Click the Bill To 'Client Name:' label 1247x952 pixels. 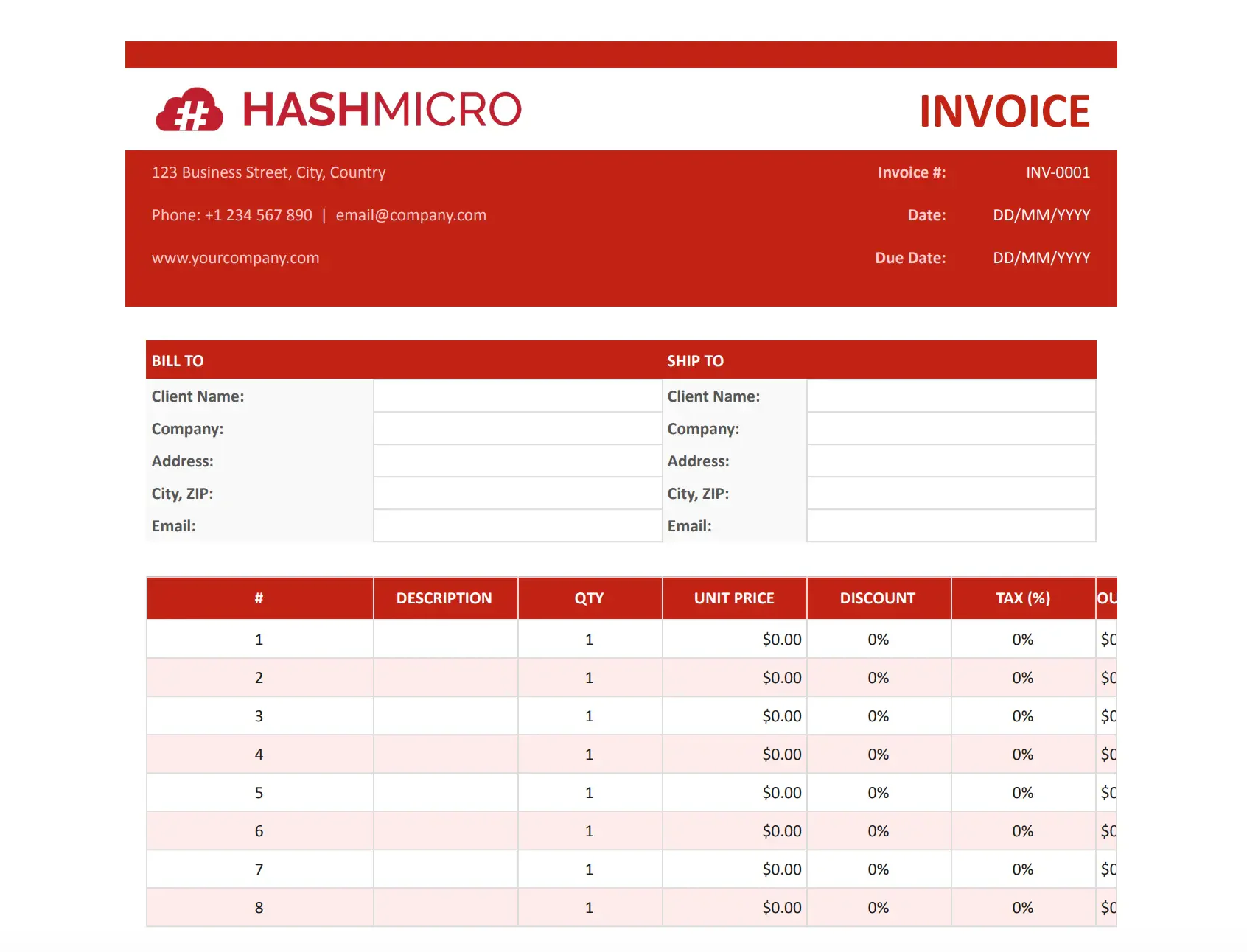[x=198, y=396]
